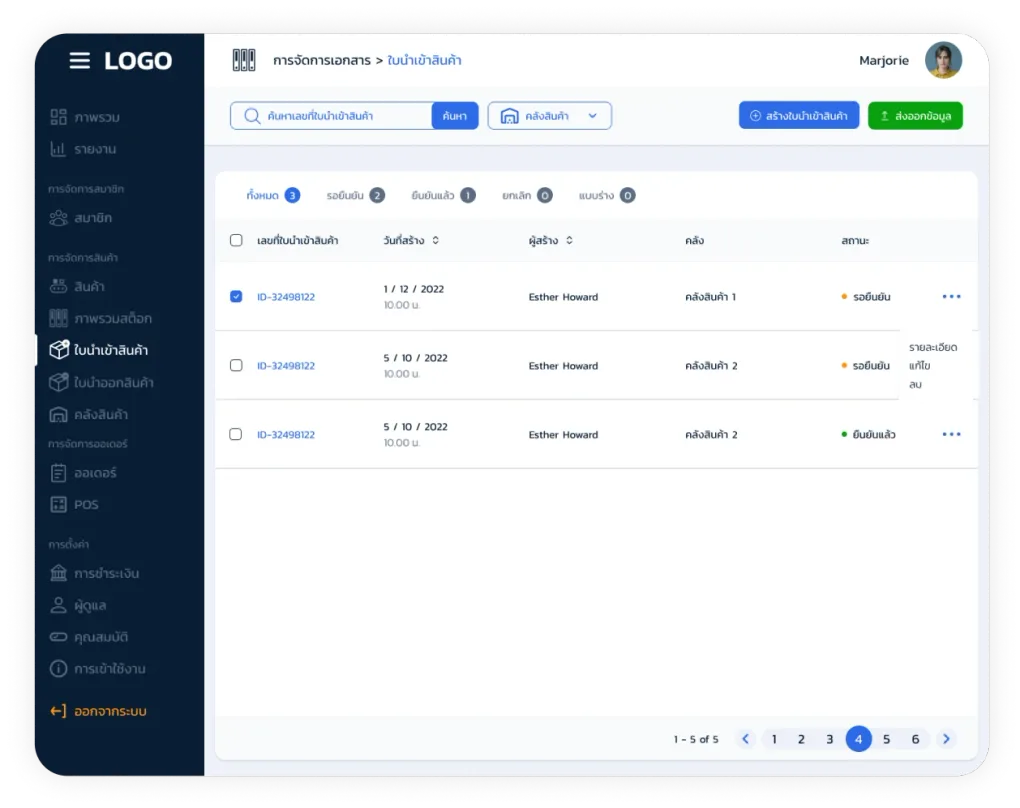Go to previous page with left chevron

[745, 739]
